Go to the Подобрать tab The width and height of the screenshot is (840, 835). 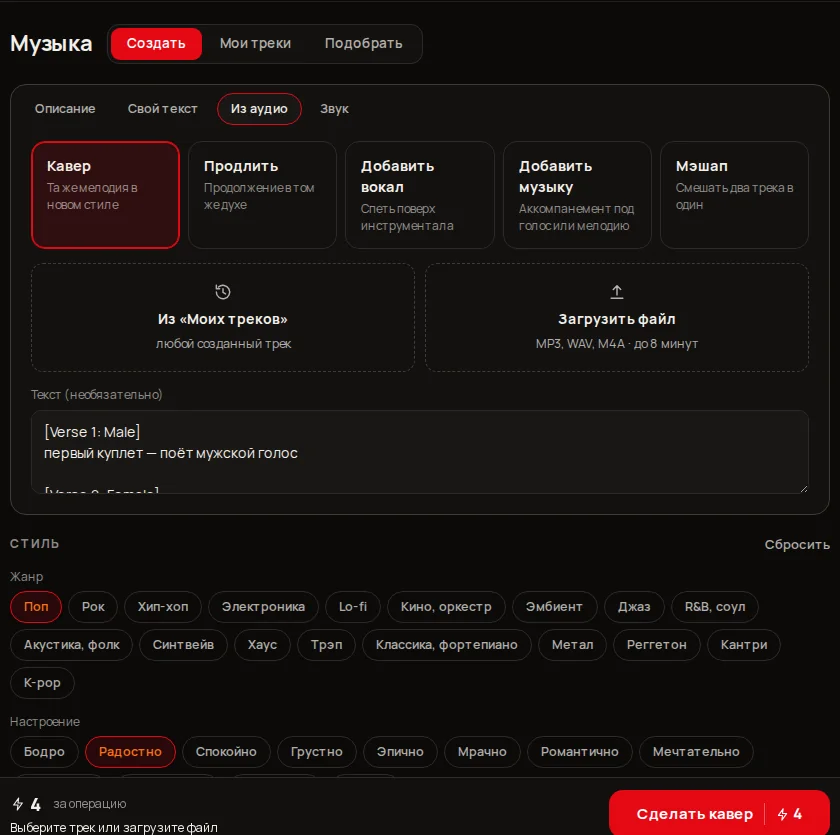(x=363, y=43)
